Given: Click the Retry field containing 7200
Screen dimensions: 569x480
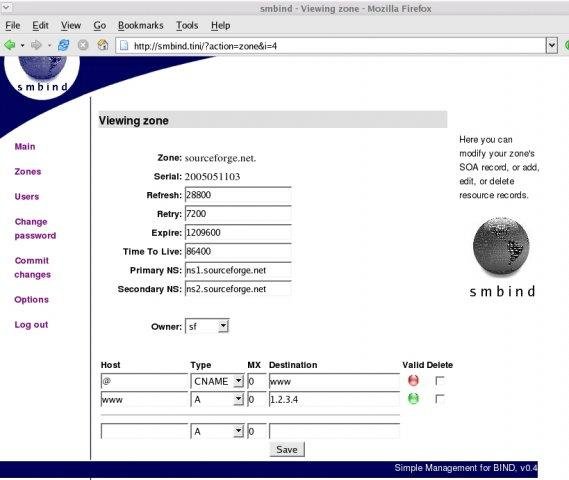Looking at the screenshot, I should tap(238, 214).
